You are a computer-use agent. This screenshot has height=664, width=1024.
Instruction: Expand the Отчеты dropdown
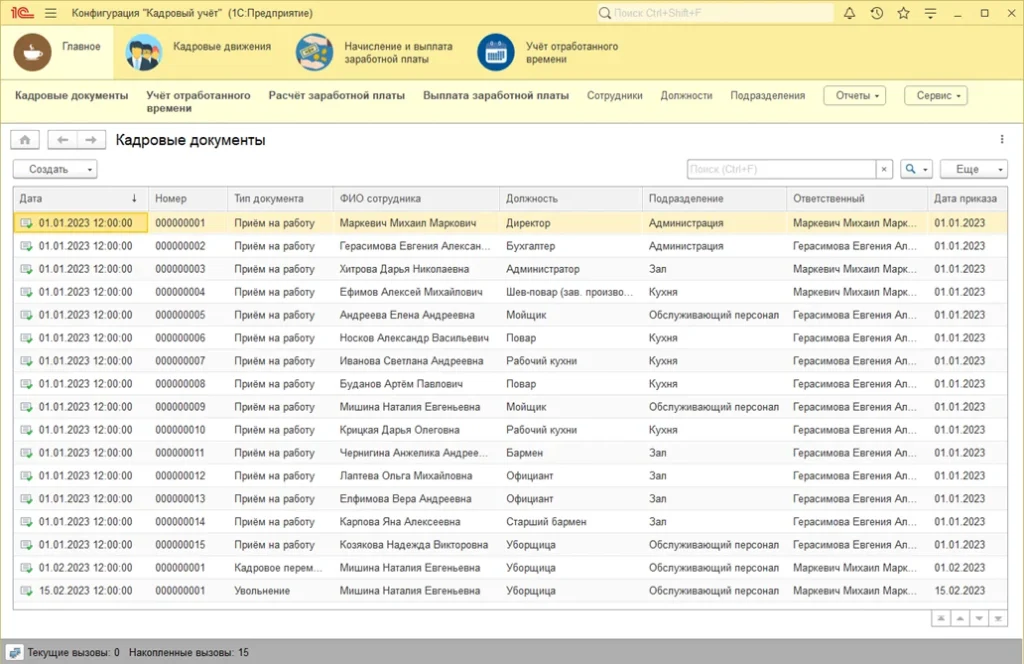[x=854, y=95]
